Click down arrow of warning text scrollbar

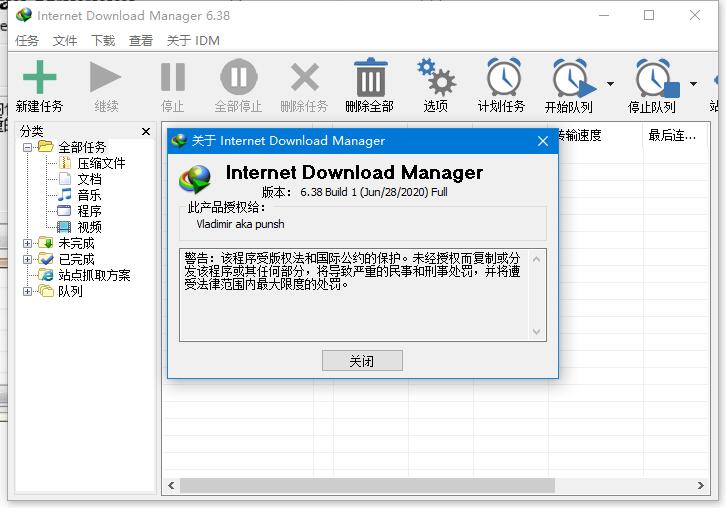tap(536, 332)
